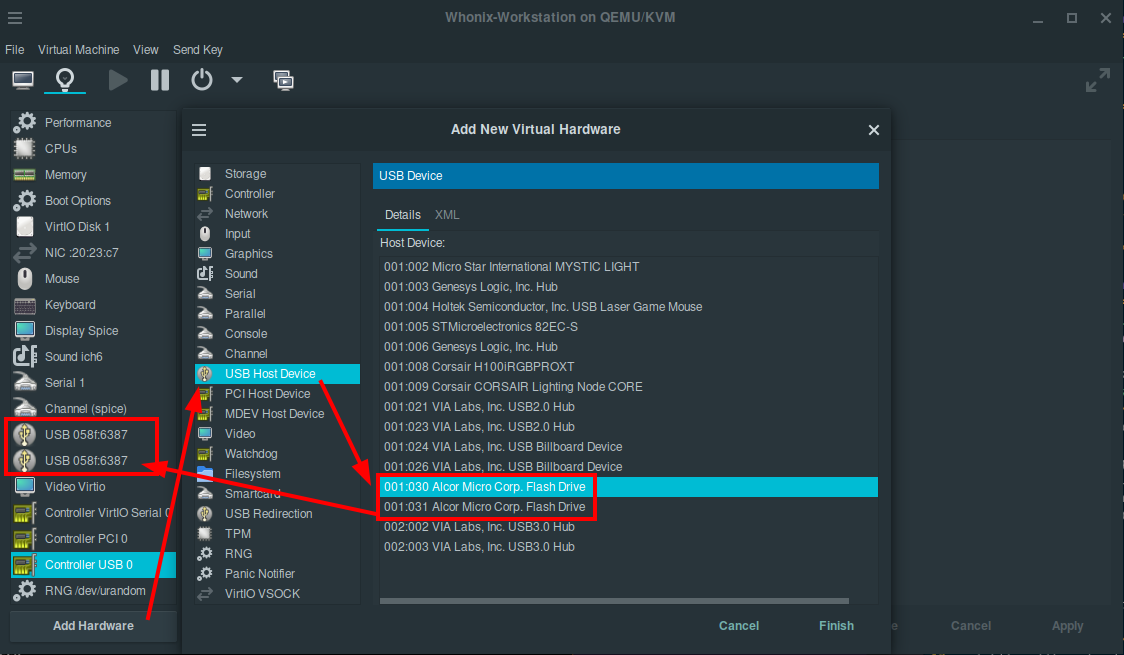Power on the VM with the play icon
The height and width of the screenshot is (655, 1124).
(118, 80)
